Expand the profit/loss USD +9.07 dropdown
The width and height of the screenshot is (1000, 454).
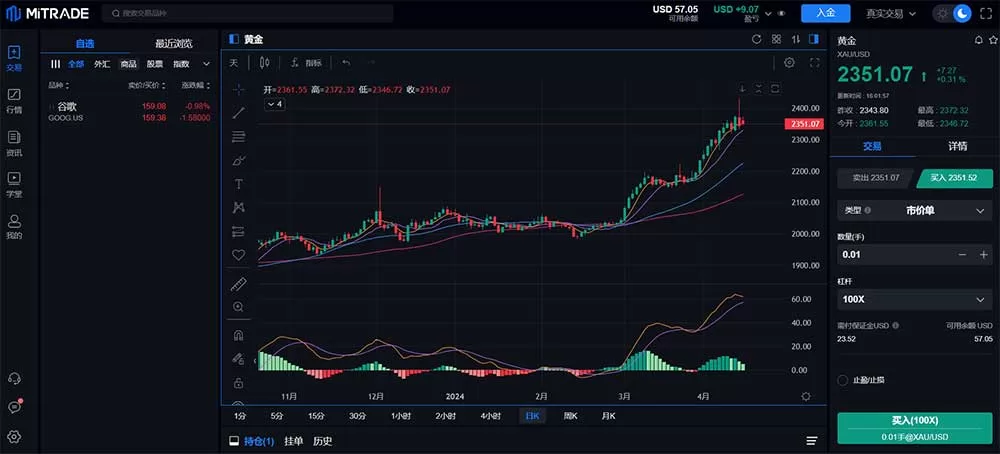coord(768,13)
